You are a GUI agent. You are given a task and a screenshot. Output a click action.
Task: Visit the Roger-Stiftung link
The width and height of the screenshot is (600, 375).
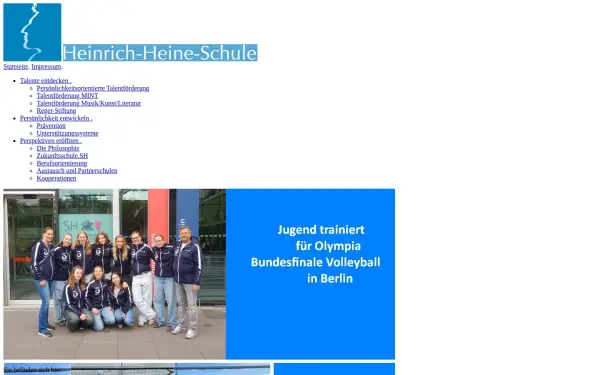pyautogui.click(x=56, y=111)
